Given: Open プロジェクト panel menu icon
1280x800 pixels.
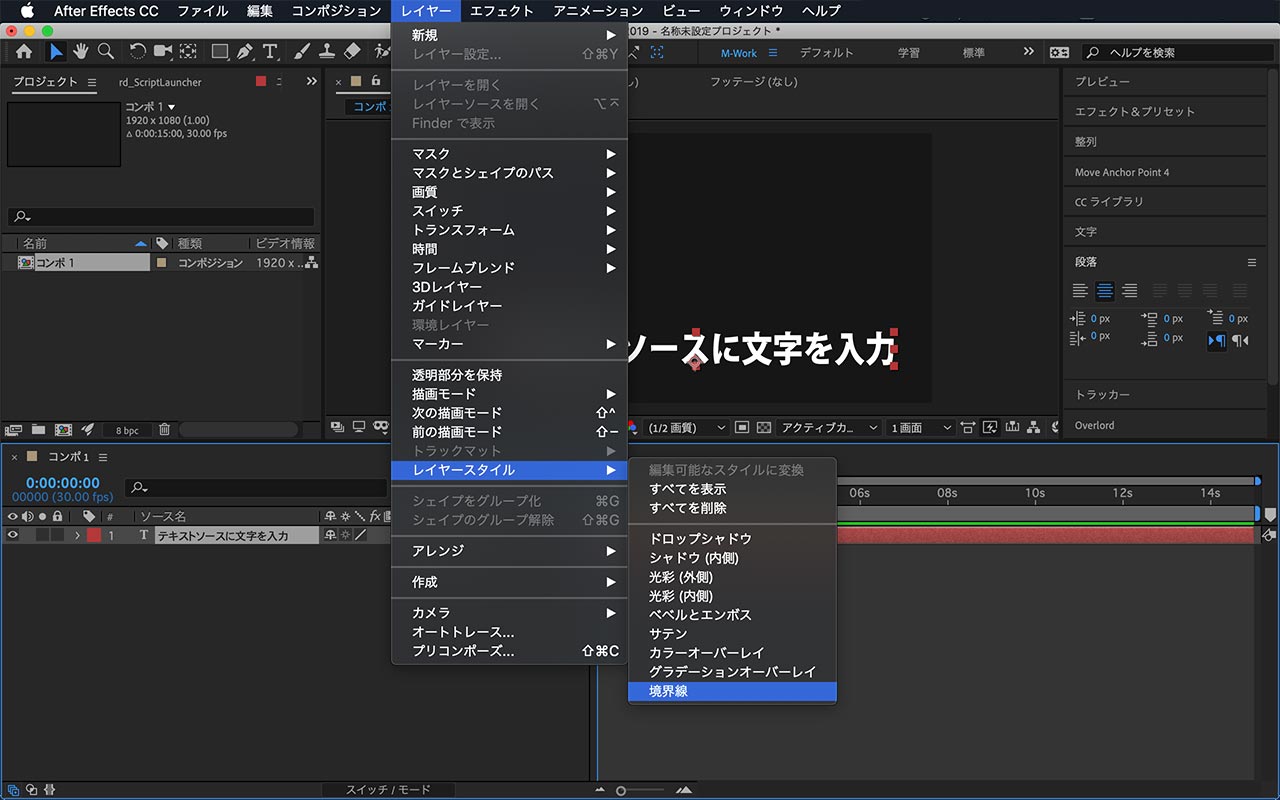Looking at the screenshot, I should point(92,82).
